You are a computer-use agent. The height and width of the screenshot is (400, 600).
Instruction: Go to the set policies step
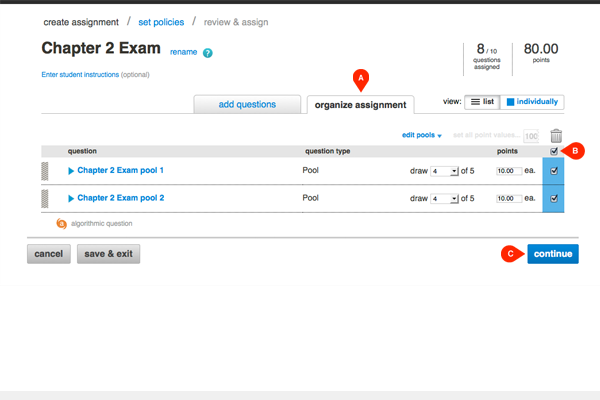[160, 22]
